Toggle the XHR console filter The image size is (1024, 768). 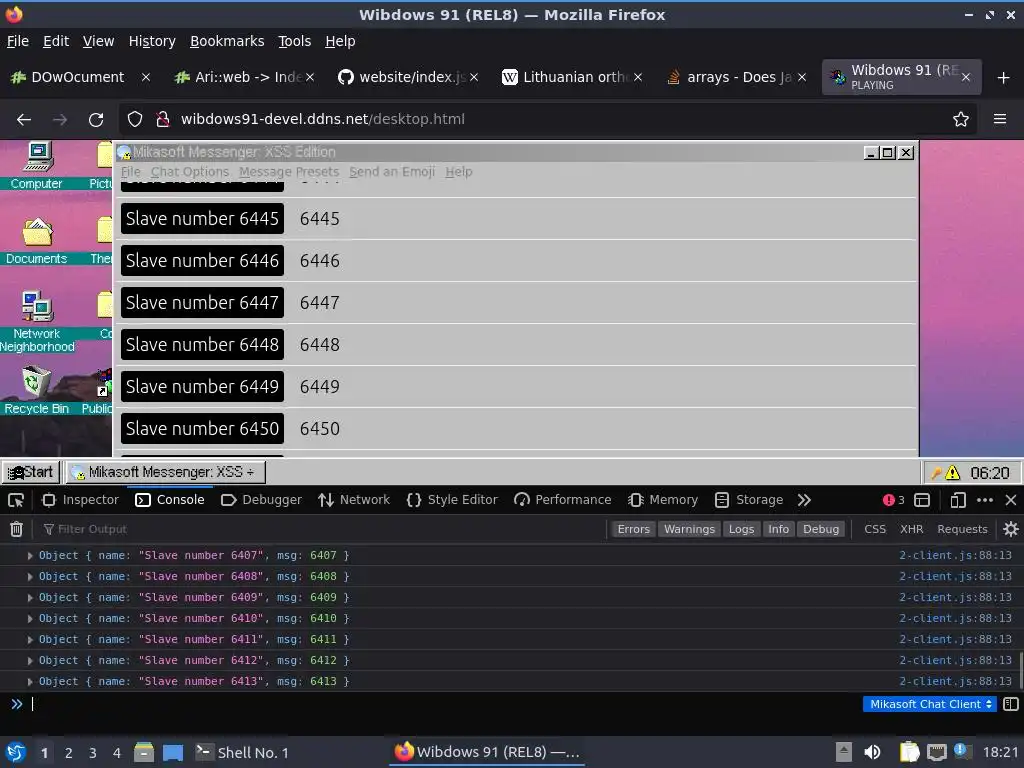click(x=911, y=529)
